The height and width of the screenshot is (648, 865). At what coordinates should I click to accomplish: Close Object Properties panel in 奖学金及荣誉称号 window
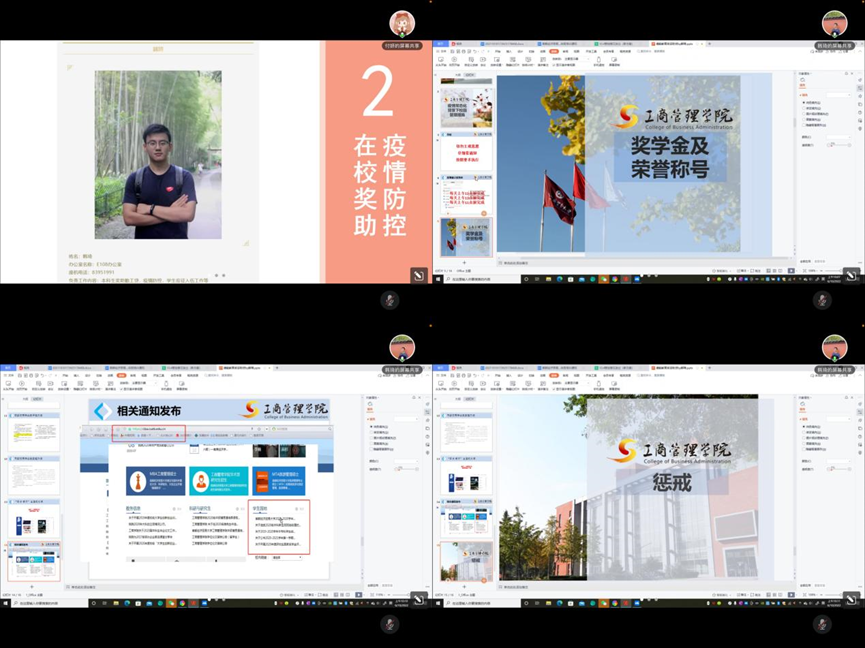point(852,73)
